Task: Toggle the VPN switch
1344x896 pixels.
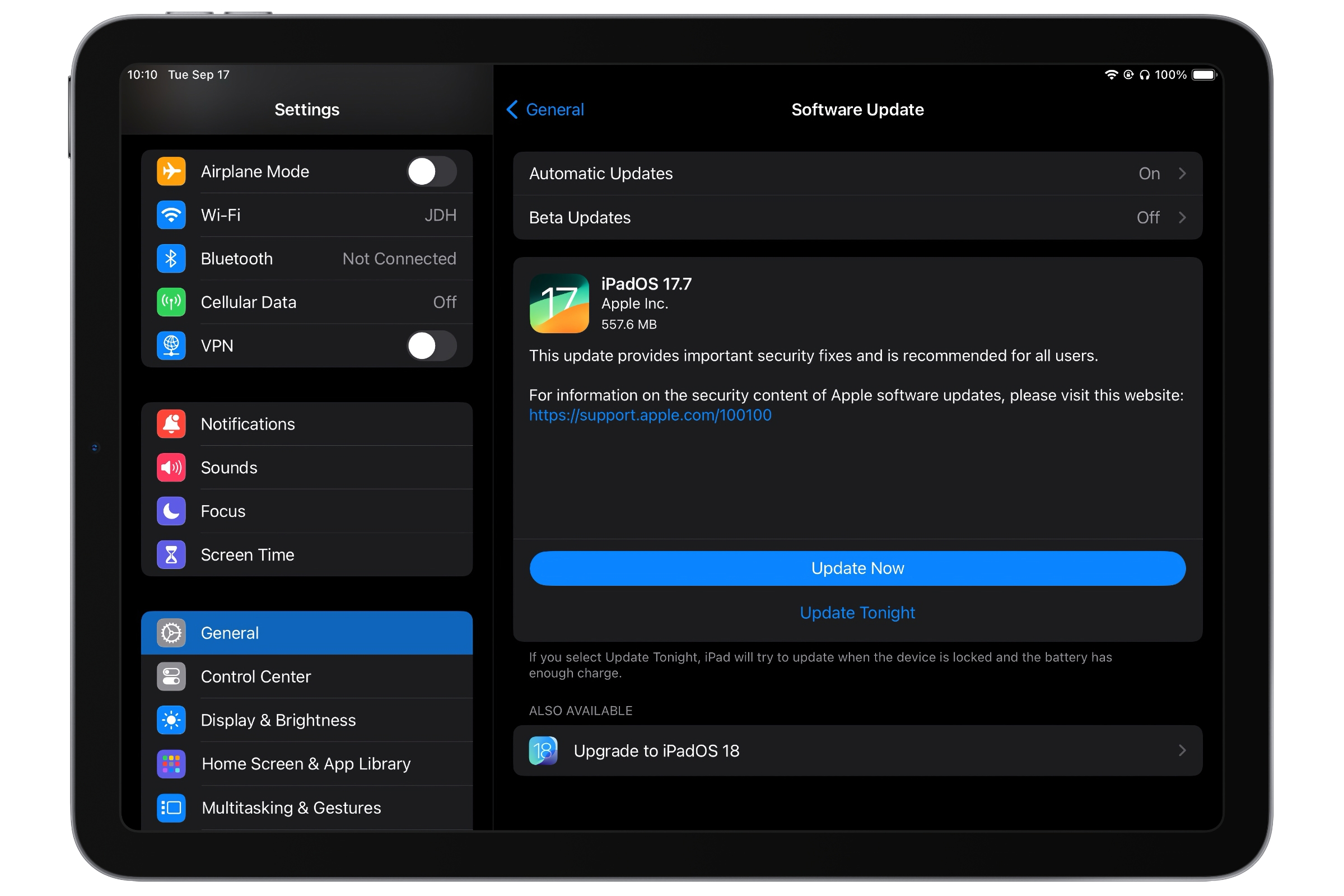Action: pyautogui.click(x=431, y=346)
